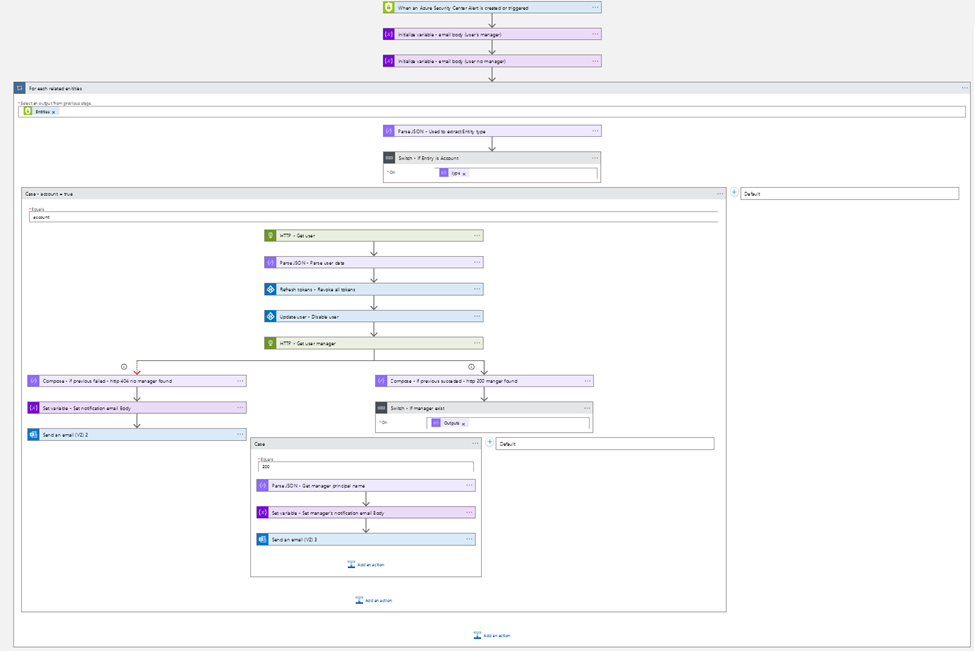Click the On field of Switch - if manager exist
The width and height of the screenshot is (975, 651).
coord(508,423)
